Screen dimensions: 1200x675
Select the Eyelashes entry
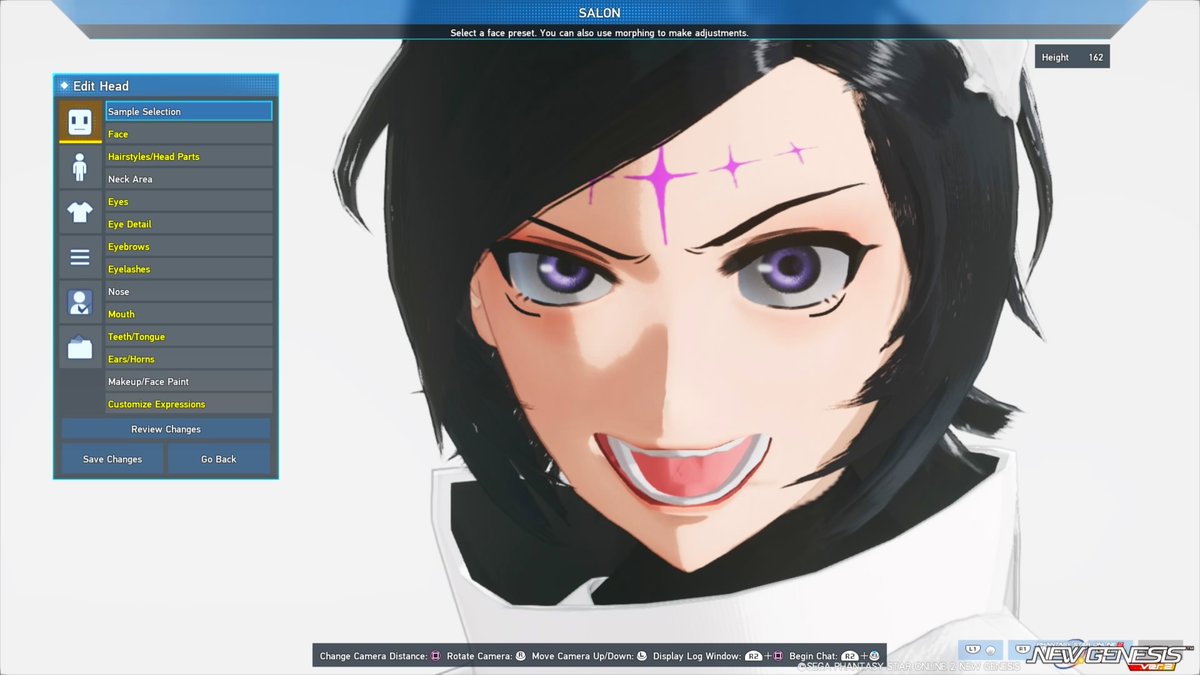[189, 269]
